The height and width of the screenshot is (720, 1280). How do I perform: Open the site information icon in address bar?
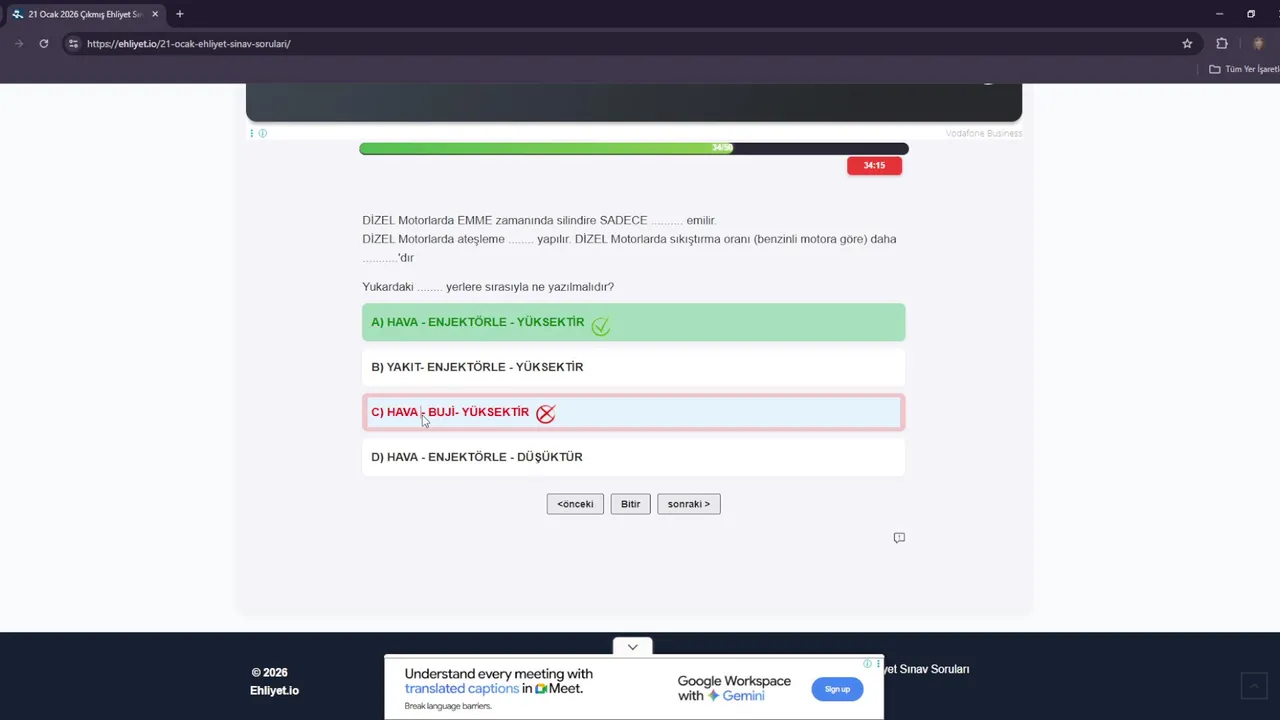coord(72,44)
